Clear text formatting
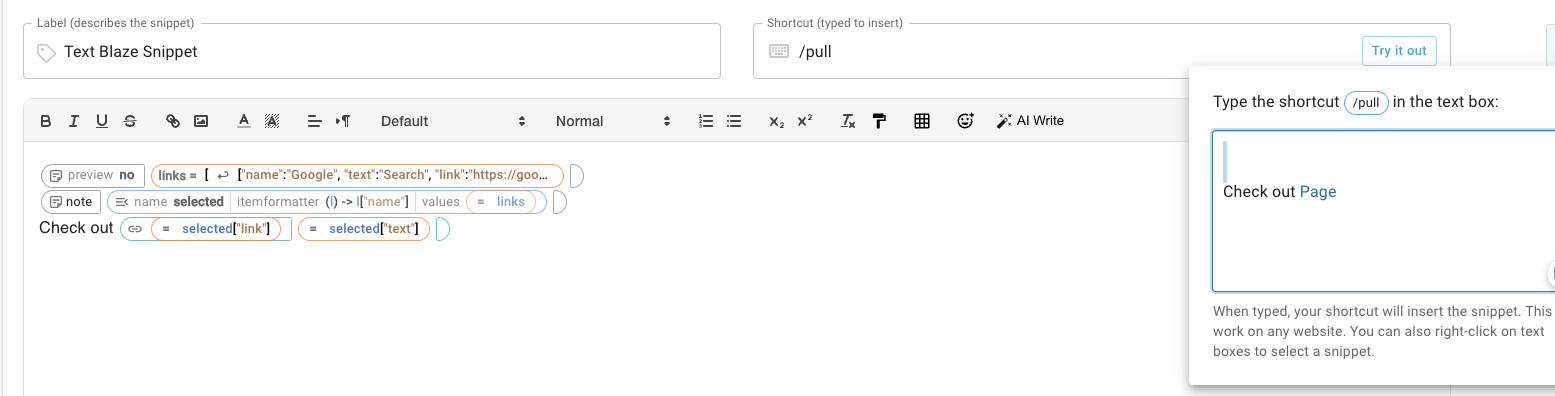Image resolution: width=1555 pixels, height=396 pixels. [848, 121]
